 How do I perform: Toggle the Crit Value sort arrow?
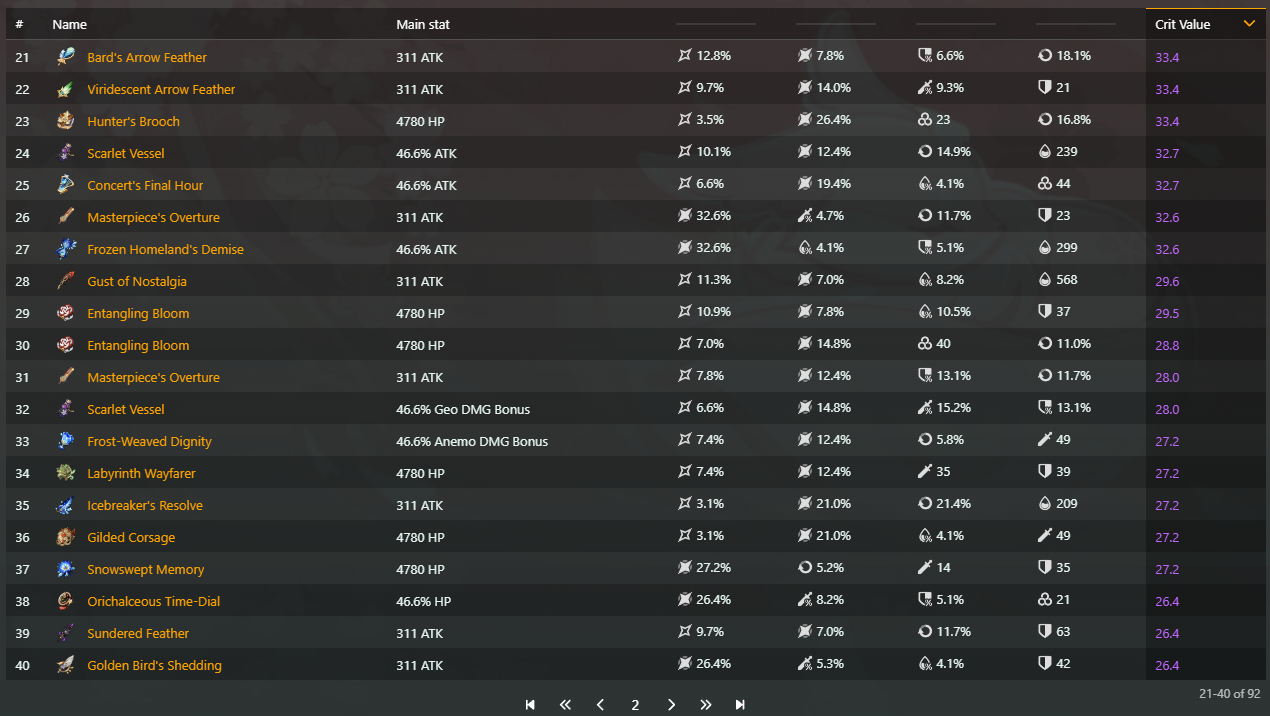click(x=1249, y=24)
